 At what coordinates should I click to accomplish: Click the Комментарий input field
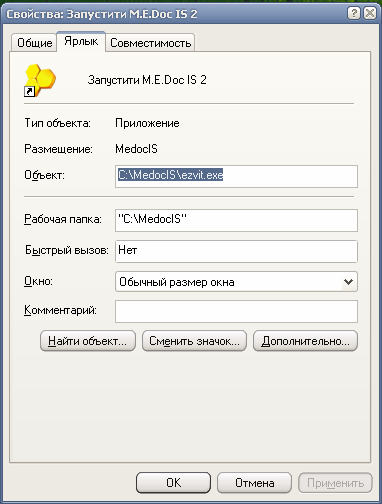236,311
